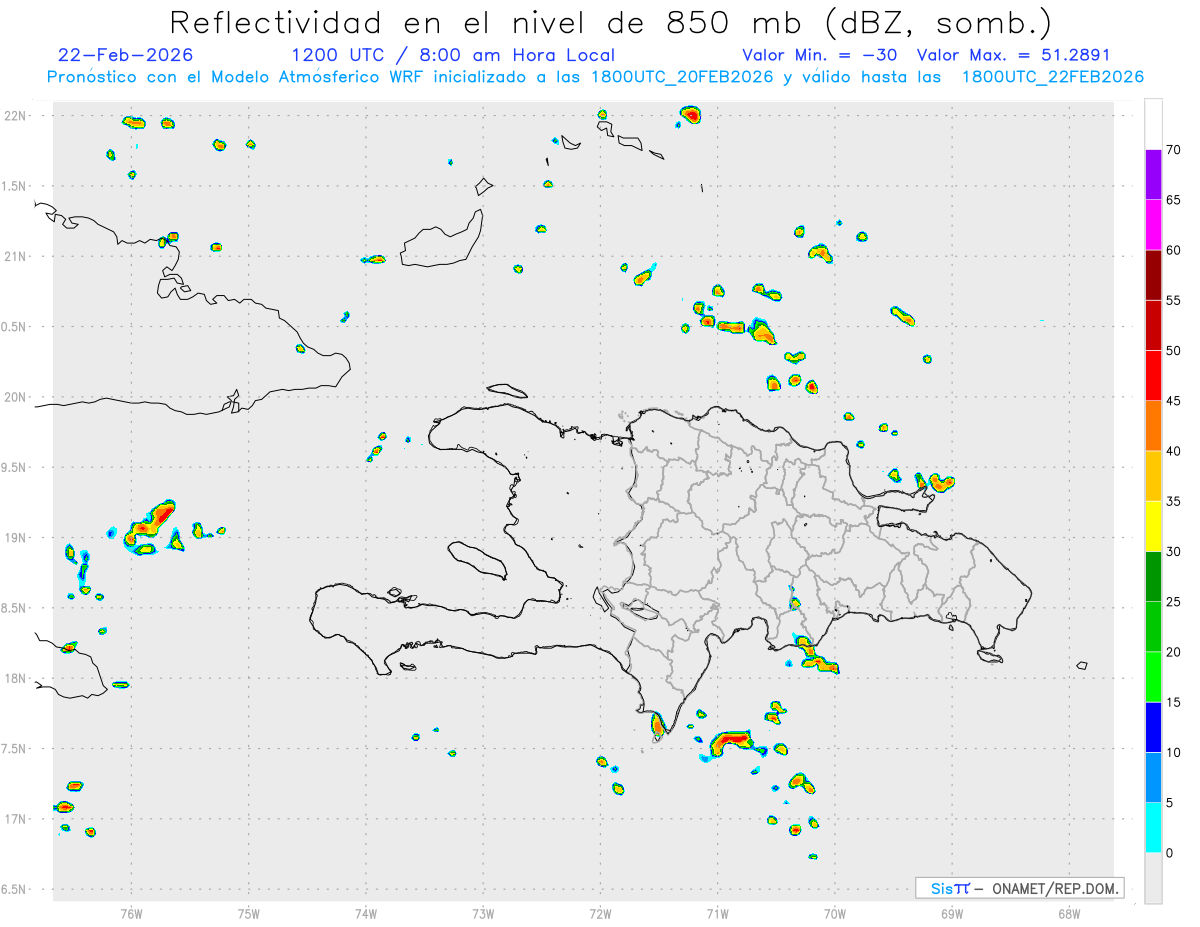This screenshot has height=927, width=1200.
Task: Select the dark blue 10–15 dBZ band
Action: (1153, 727)
